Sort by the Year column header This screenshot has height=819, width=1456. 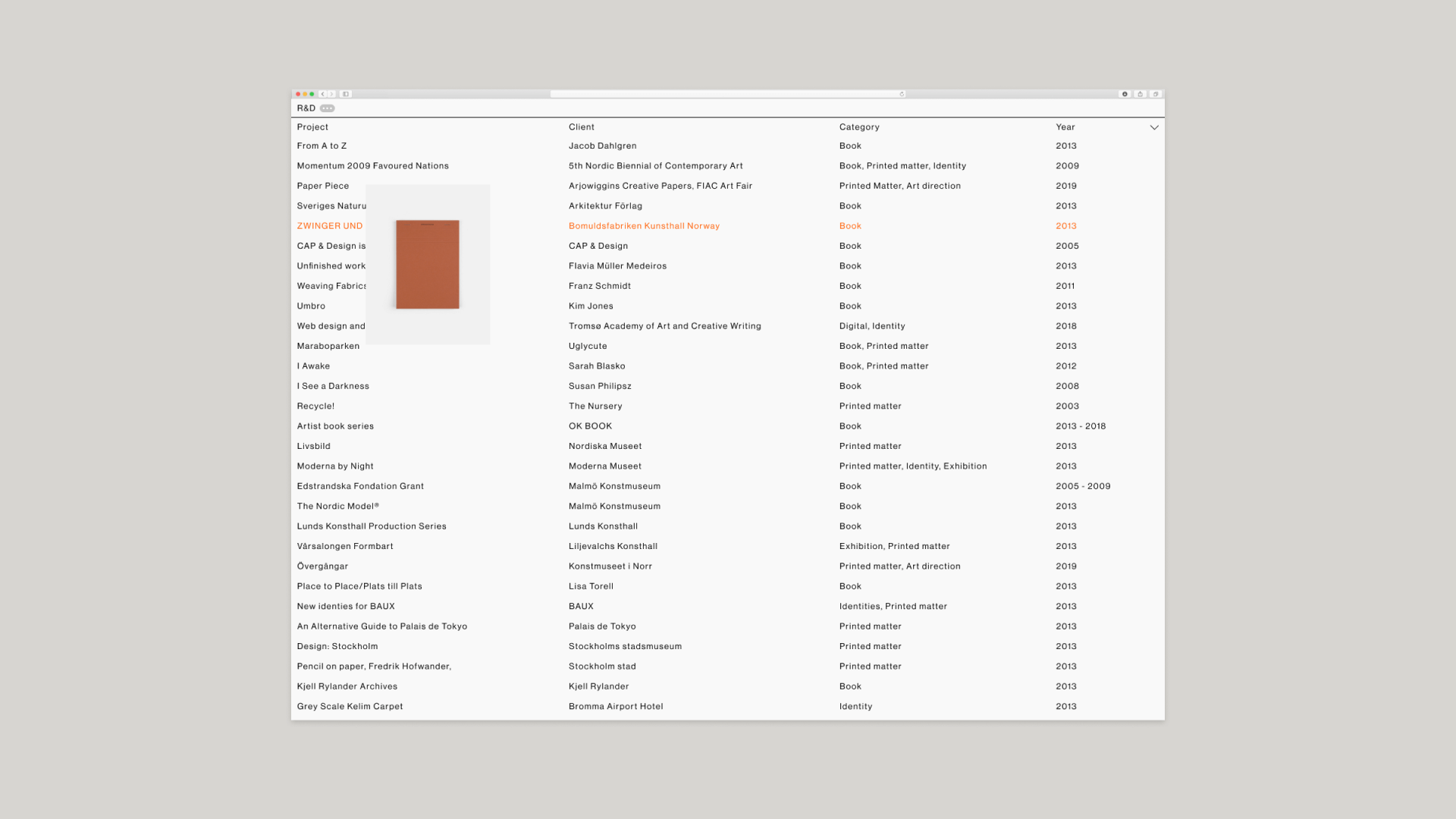tap(1065, 127)
